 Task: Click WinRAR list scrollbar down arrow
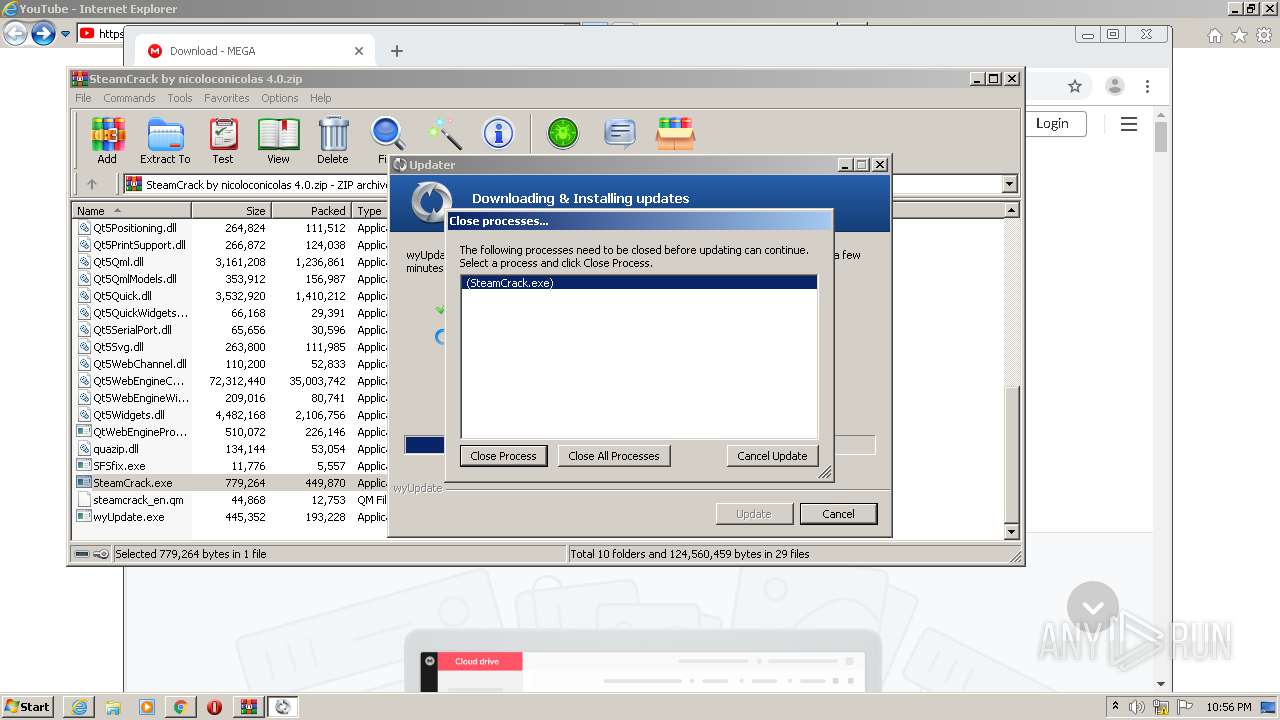pos(1011,532)
